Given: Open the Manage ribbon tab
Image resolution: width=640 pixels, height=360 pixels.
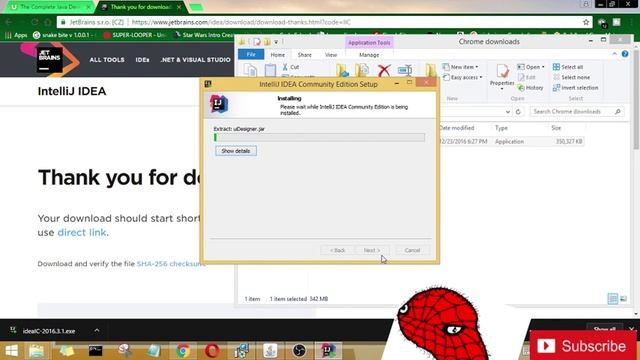Looking at the screenshot, I should pyautogui.click(x=369, y=55).
